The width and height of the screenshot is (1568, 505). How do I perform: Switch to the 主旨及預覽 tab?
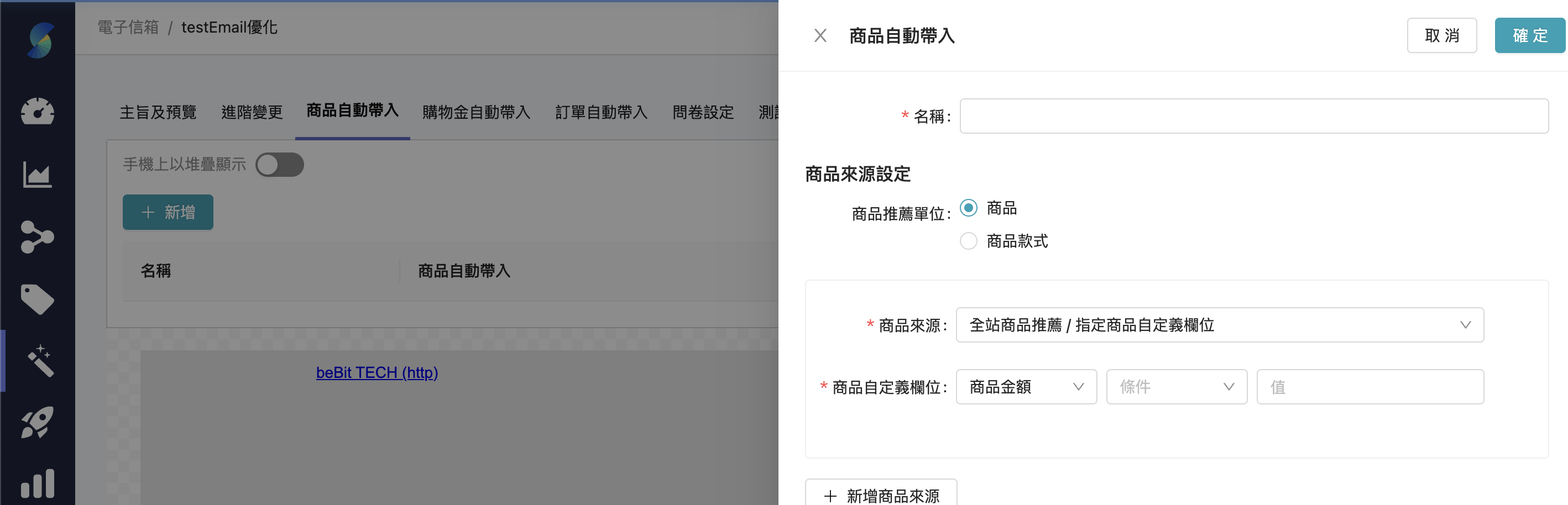pos(158,112)
